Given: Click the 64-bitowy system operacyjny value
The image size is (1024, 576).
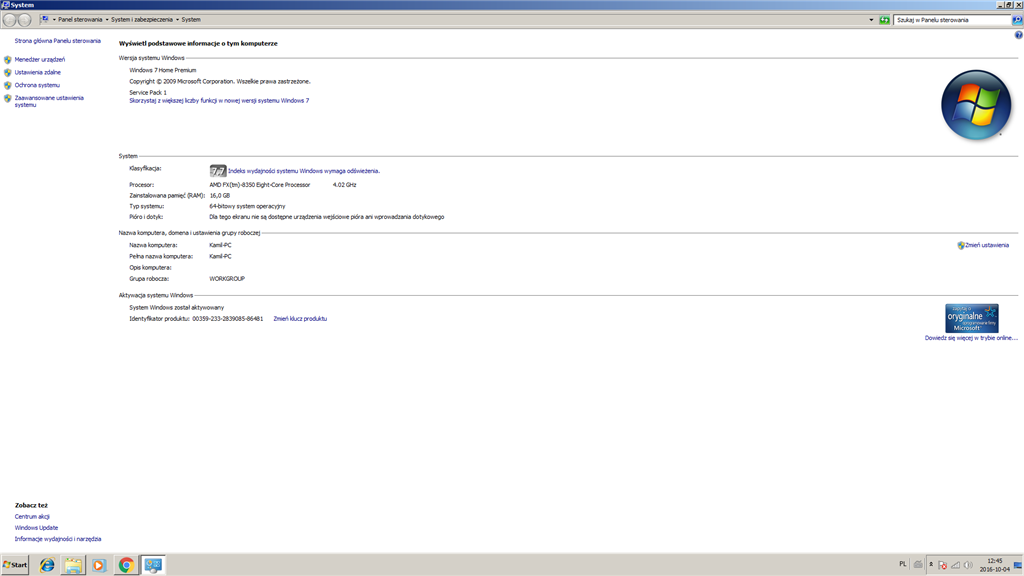Looking at the screenshot, I should click(247, 206).
